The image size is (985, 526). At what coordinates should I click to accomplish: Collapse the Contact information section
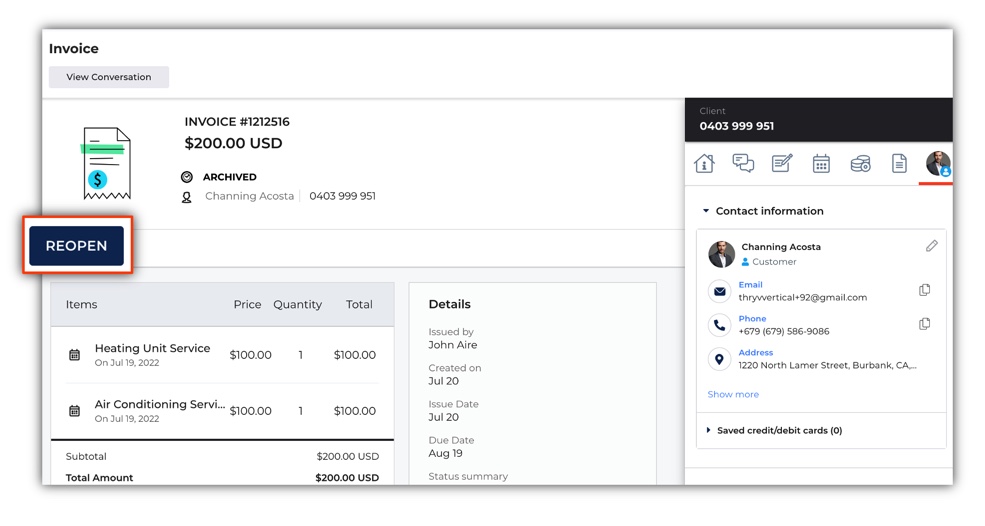click(705, 211)
